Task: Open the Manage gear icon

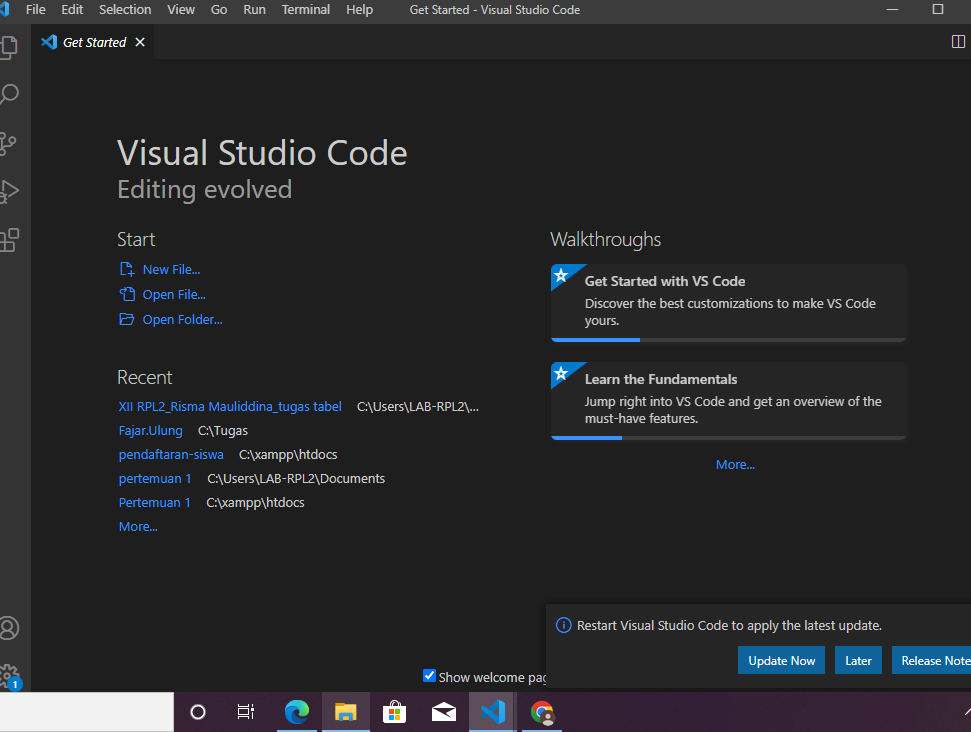Action: point(9,676)
